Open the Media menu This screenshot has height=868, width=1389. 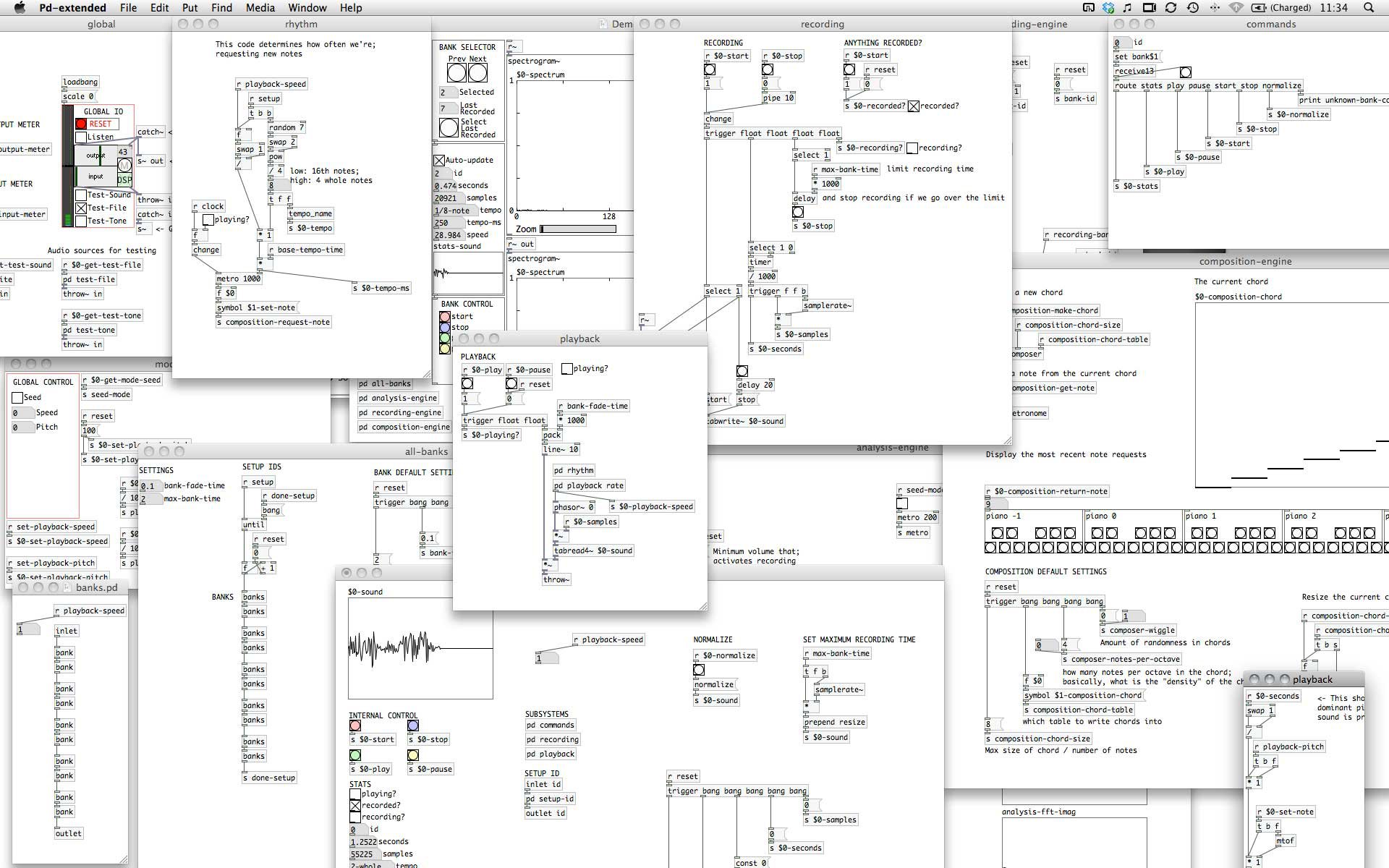tap(260, 8)
